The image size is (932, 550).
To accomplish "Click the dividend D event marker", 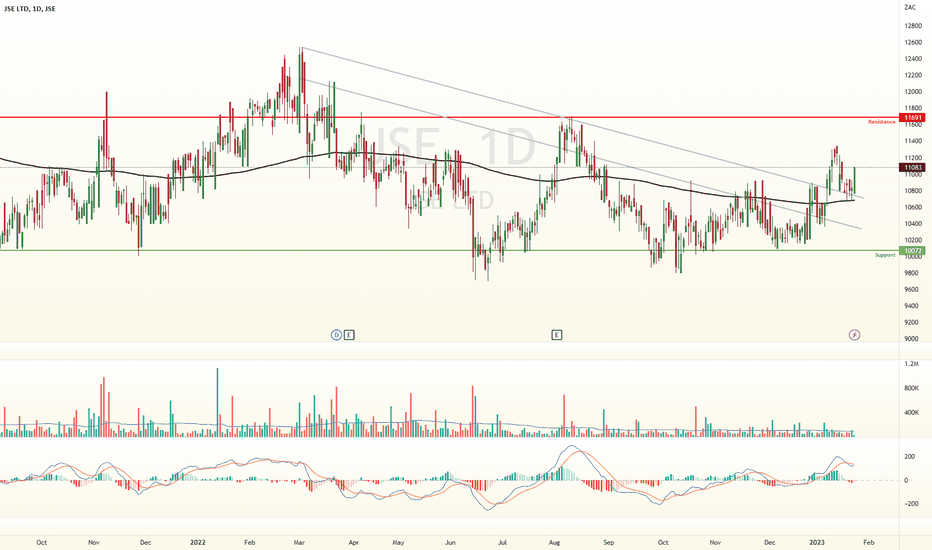I will pos(336,335).
